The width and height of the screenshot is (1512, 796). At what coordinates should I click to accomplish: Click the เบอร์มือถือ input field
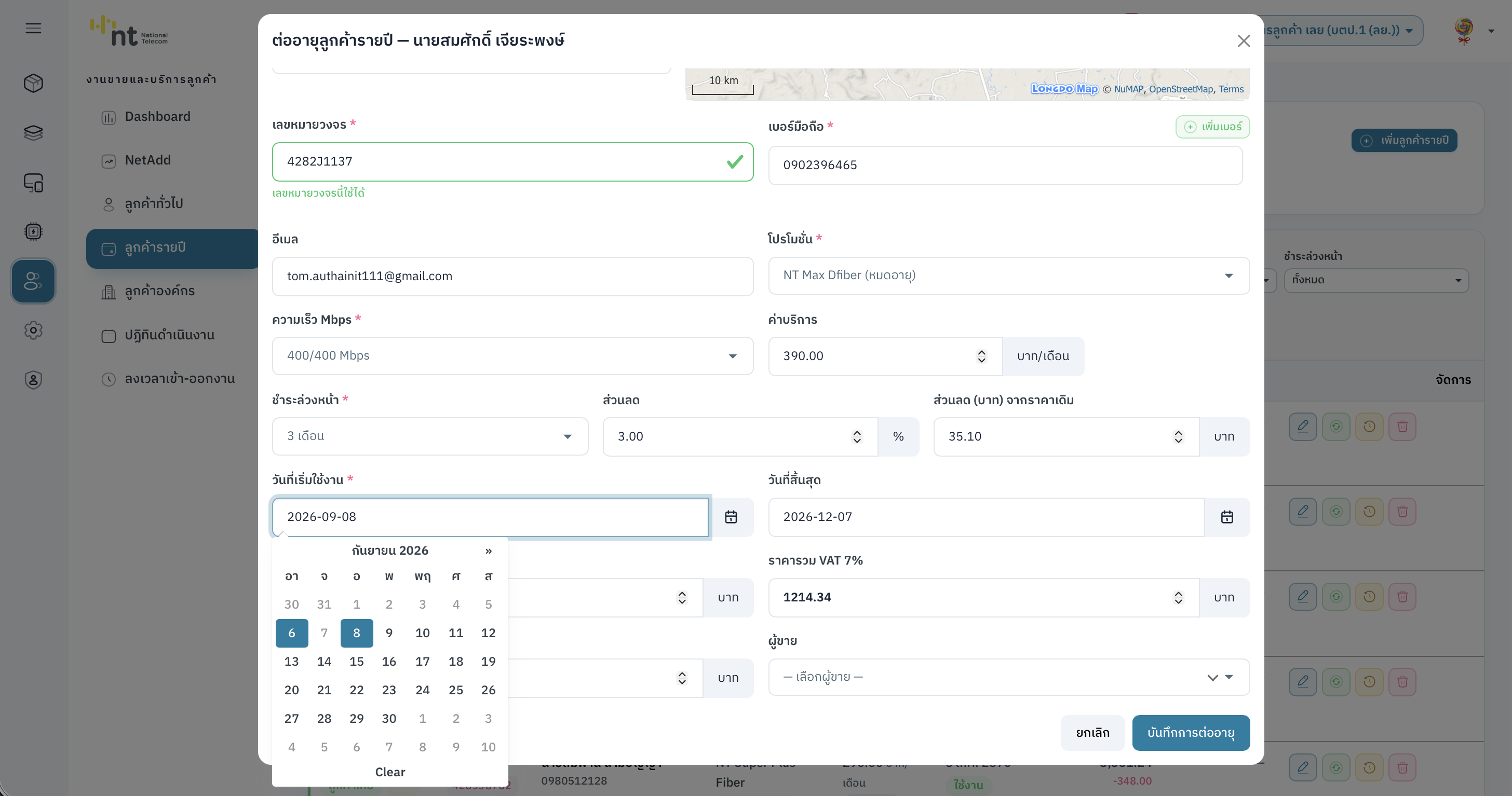[1005, 166]
